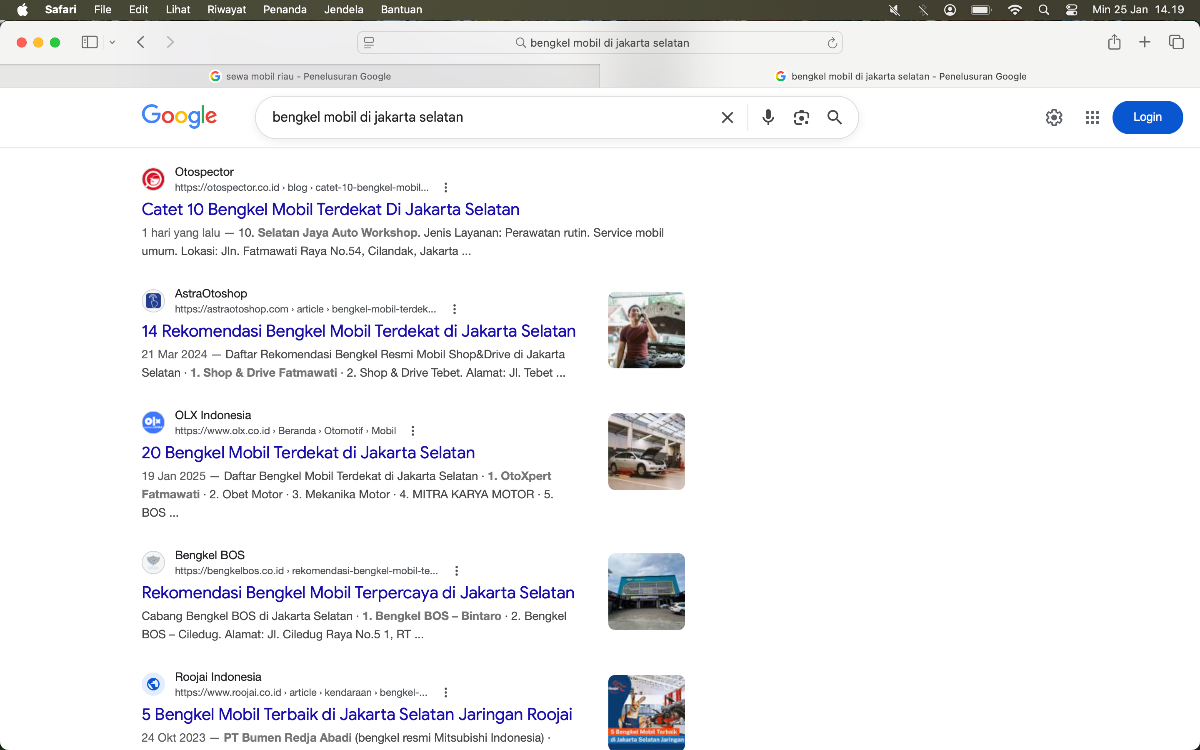The height and width of the screenshot is (750, 1200).
Task: Open more options for the AstraOtoshop result
Action: 455,308
